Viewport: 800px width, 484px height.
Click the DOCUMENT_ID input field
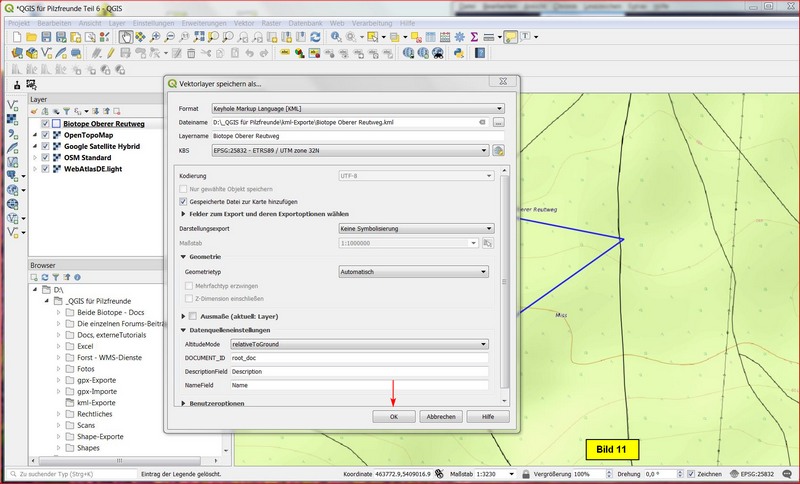click(x=360, y=358)
